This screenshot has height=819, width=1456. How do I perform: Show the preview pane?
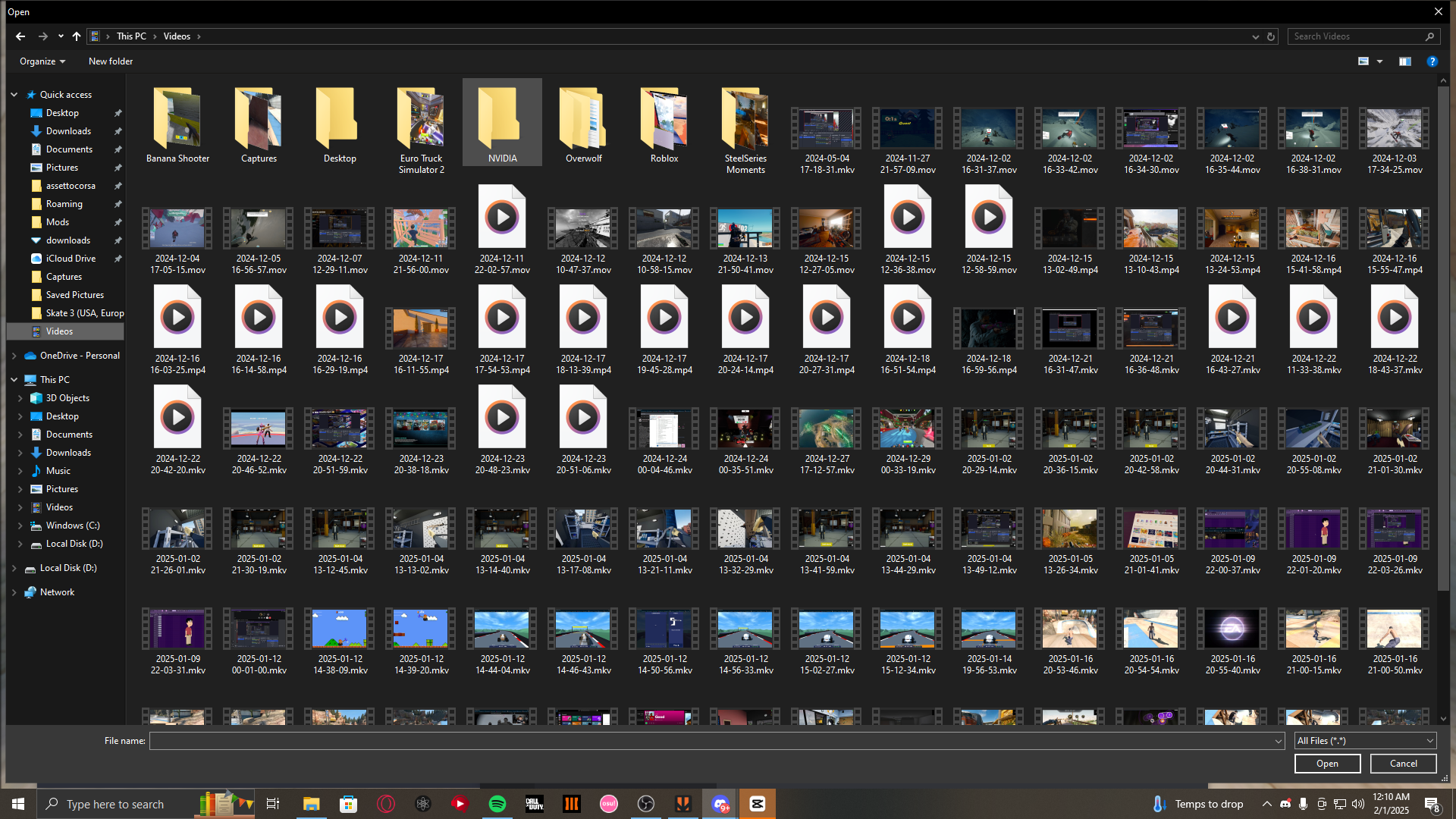pos(1405,61)
